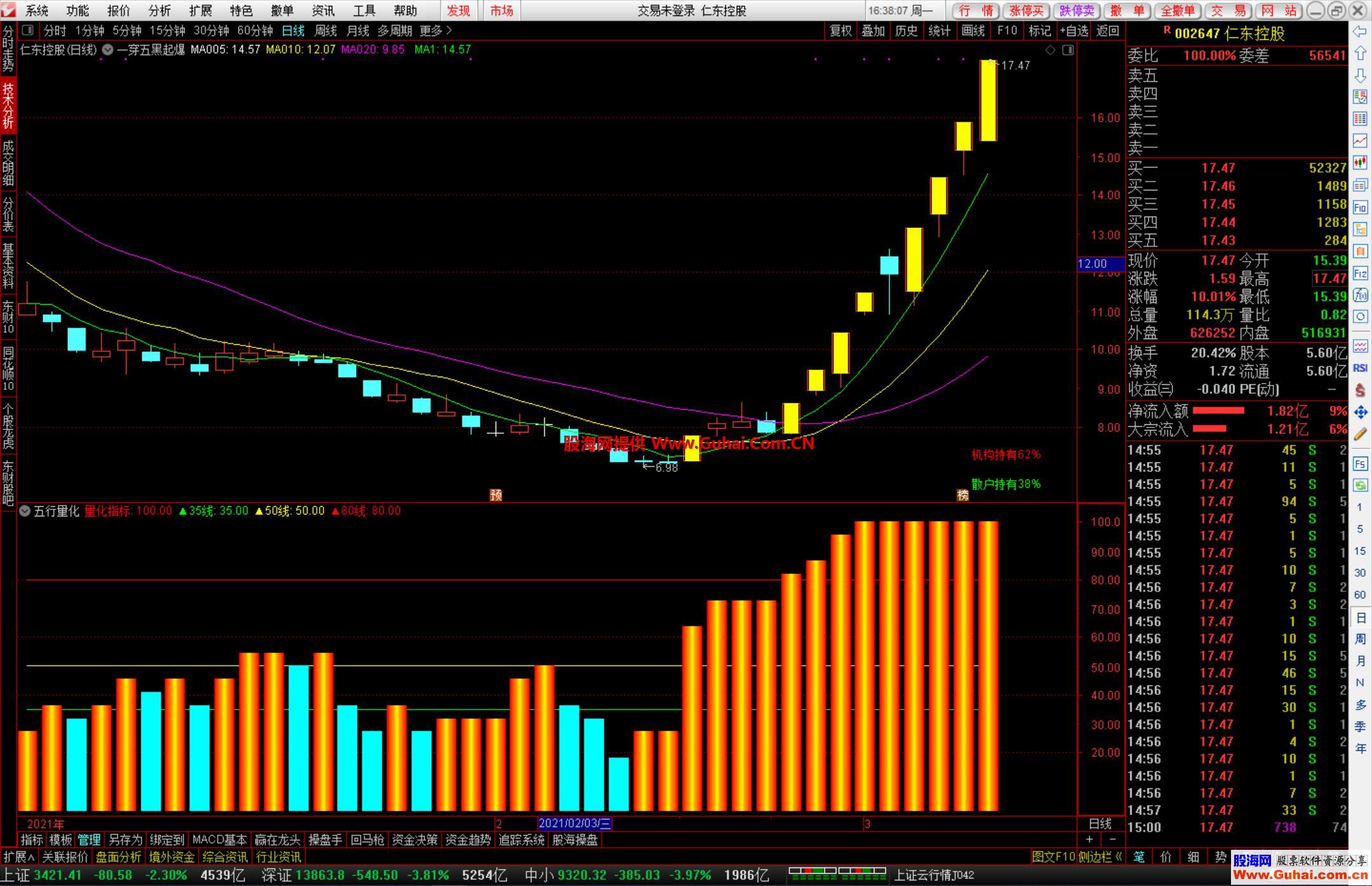Click the 榜 marker on the chart
The image size is (1372, 886).
964,495
